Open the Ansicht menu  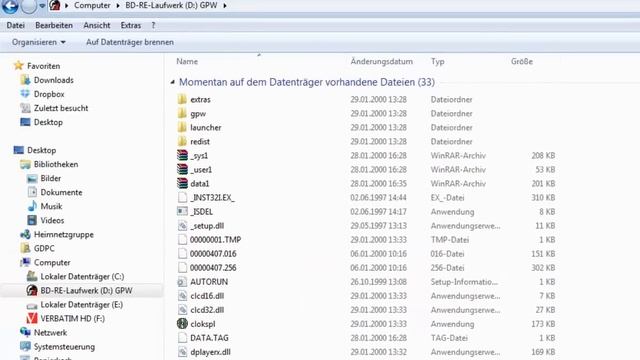coord(97,25)
